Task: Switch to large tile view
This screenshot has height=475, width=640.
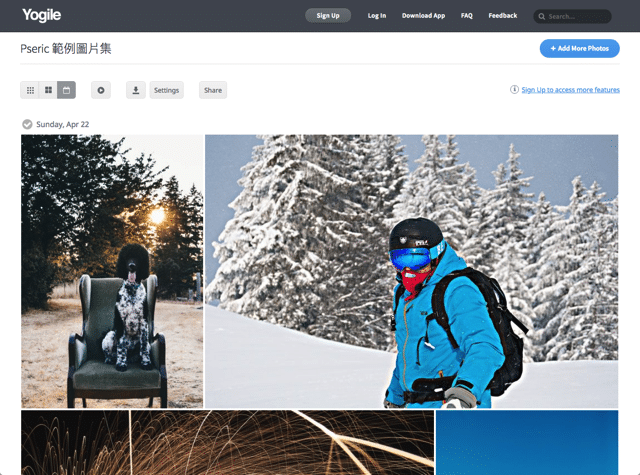Action: pyautogui.click(x=48, y=90)
